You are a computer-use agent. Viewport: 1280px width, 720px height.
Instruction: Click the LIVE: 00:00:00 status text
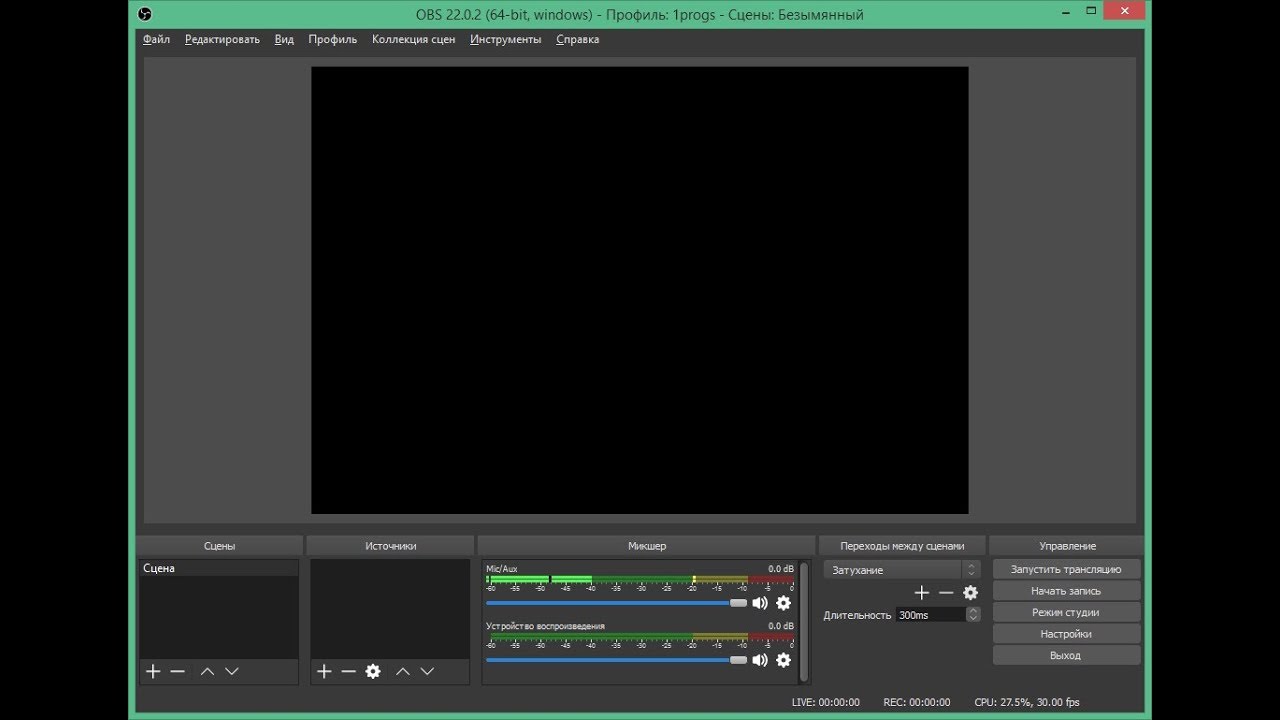826,702
